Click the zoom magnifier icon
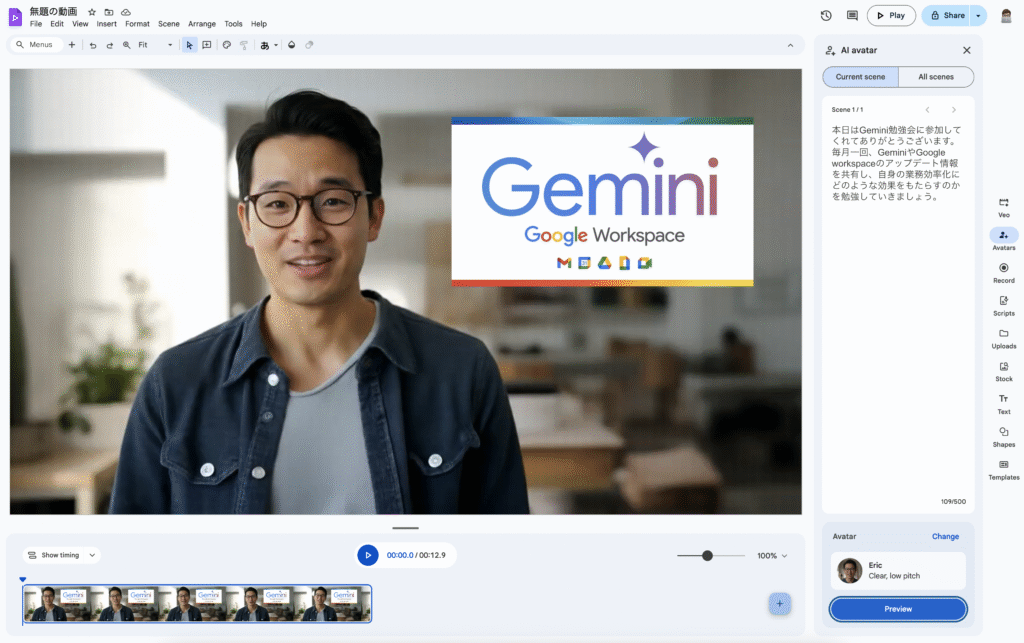Image resolution: width=1024 pixels, height=643 pixels. pos(127,45)
